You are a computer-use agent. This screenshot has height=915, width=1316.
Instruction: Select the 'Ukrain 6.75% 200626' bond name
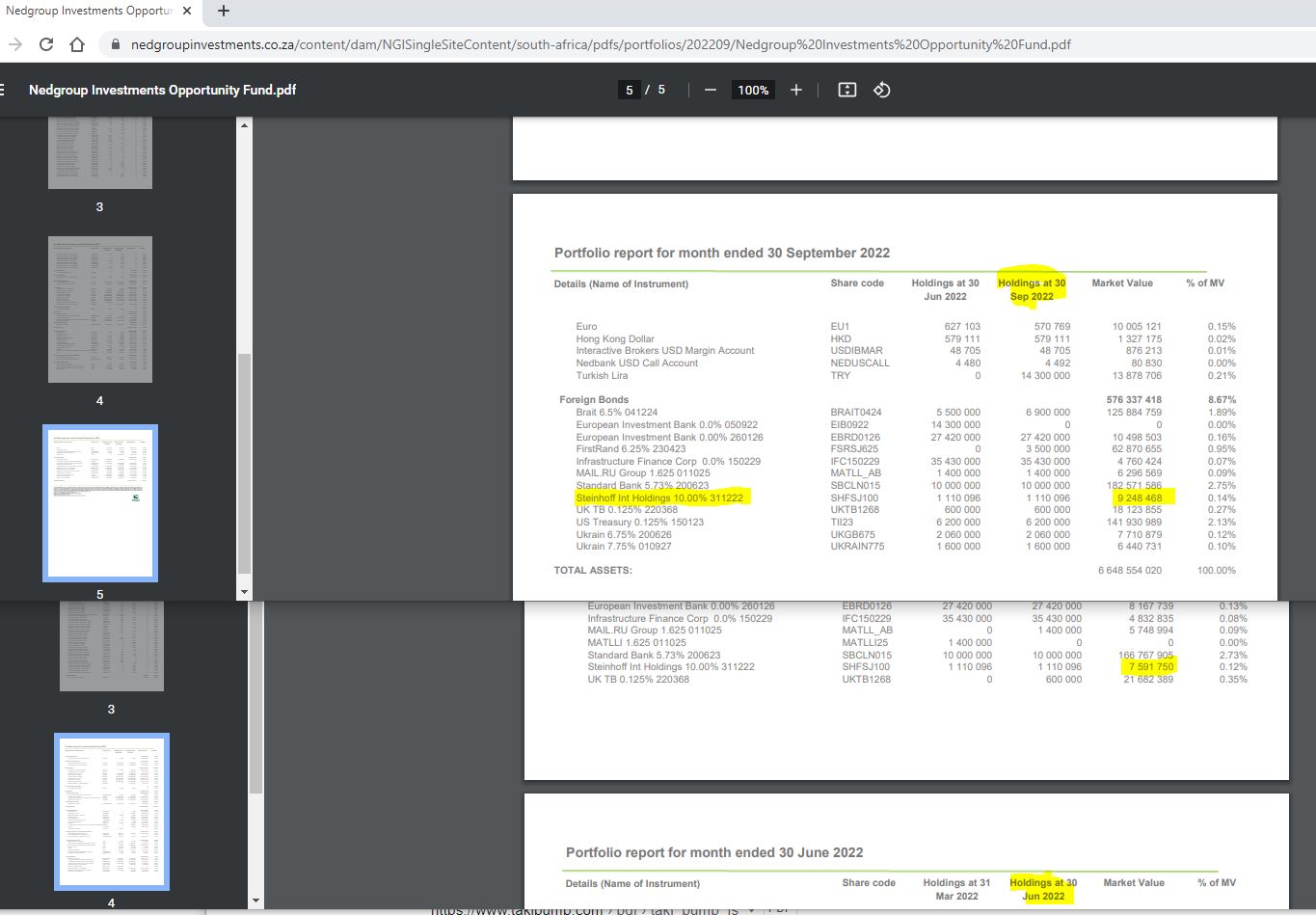coord(624,534)
